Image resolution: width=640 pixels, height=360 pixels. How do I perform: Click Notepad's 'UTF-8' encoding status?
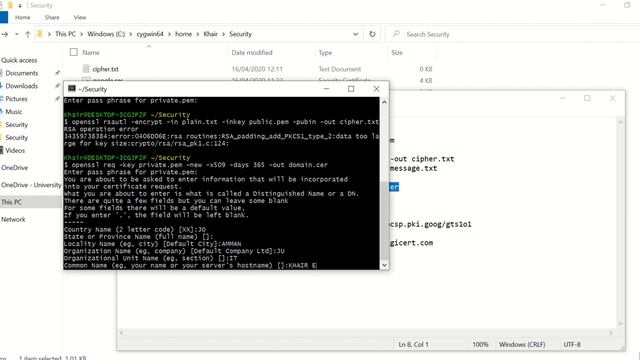point(572,344)
